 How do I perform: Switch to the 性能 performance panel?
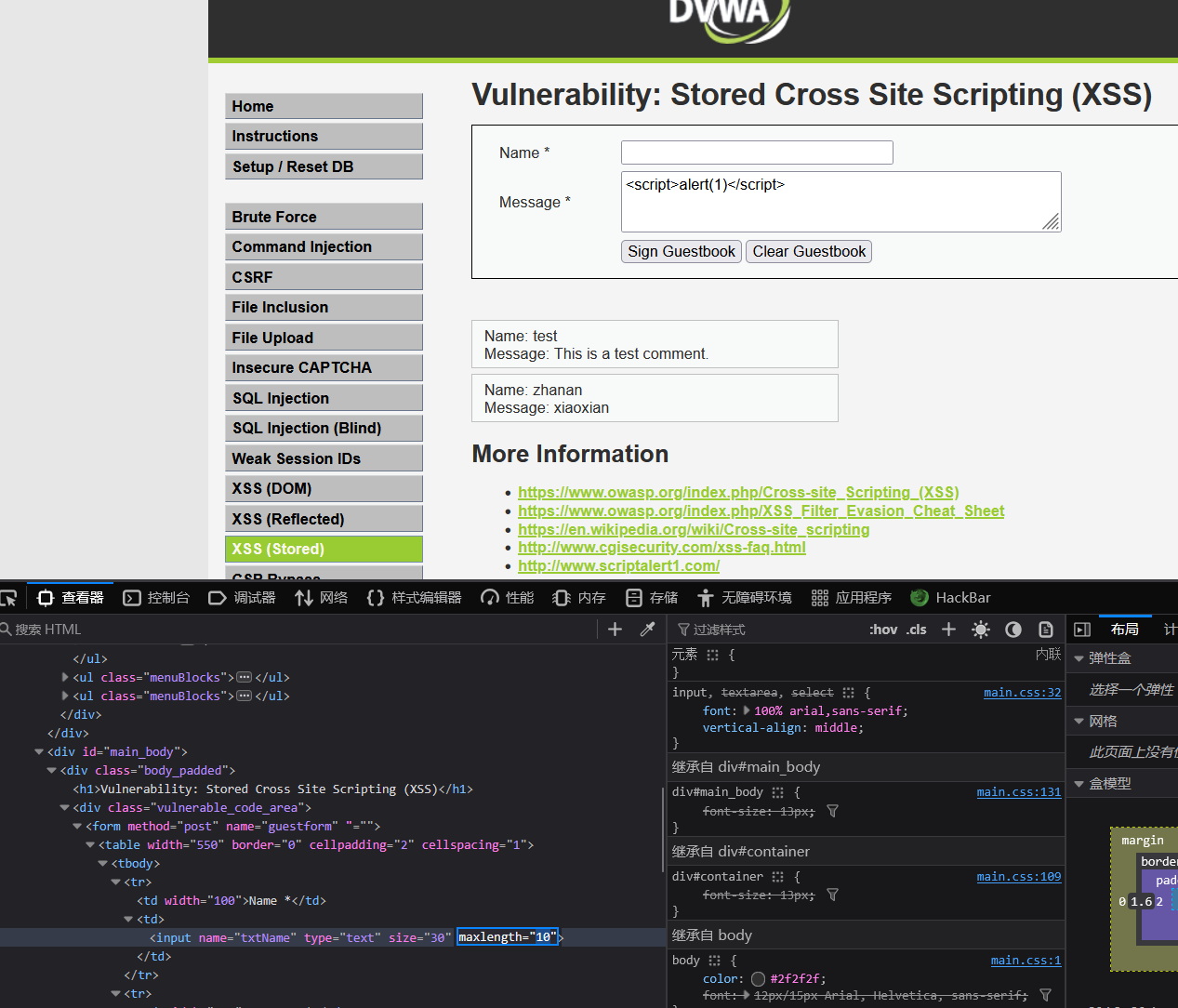pyautogui.click(x=507, y=598)
